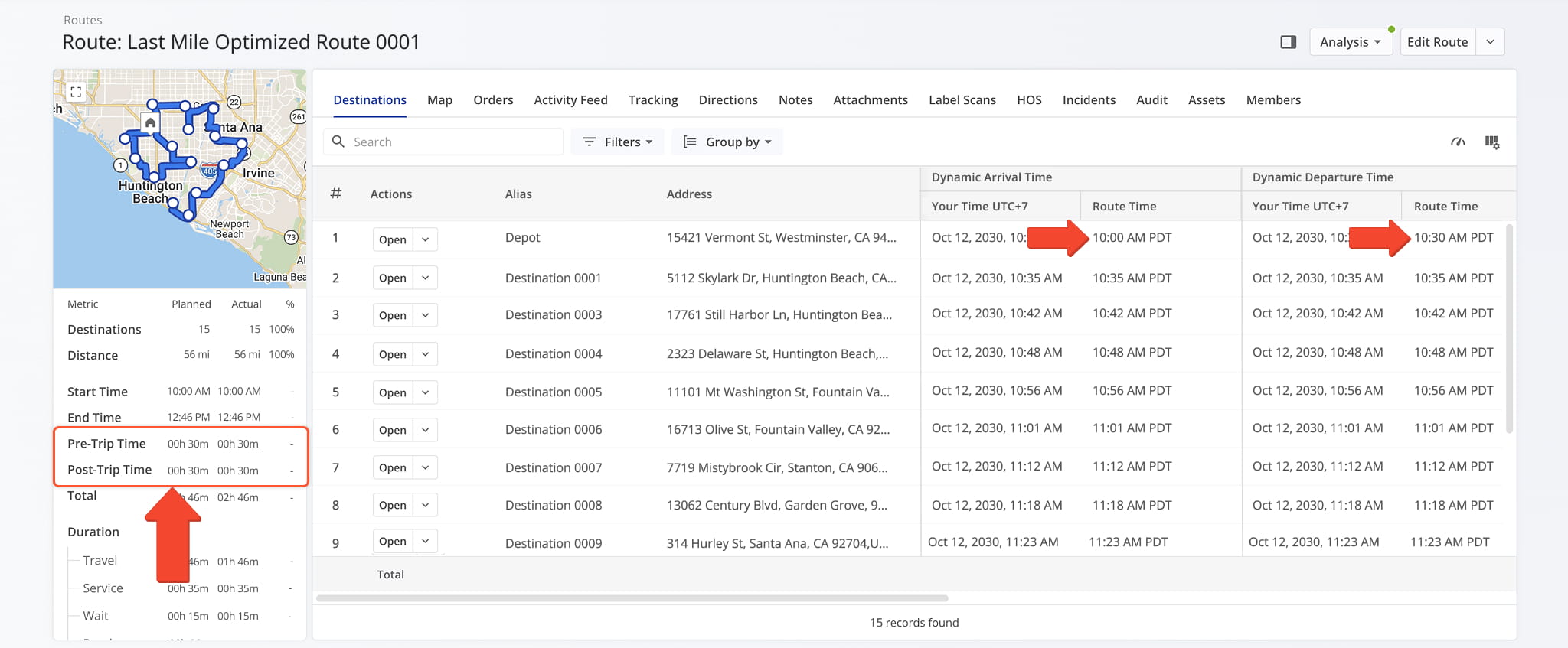Image resolution: width=1568 pixels, height=648 pixels.
Task: Click Open for Destination 0003
Action: click(x=393, y=315)
